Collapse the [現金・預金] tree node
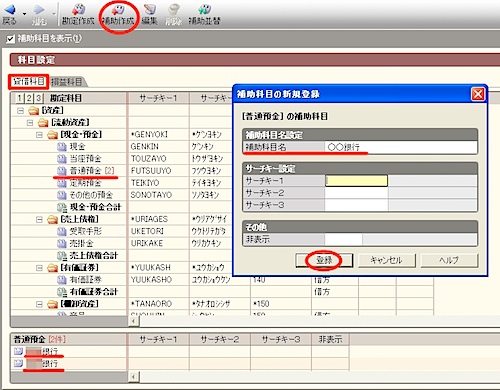500x390 pixels. tap(39, 135)
